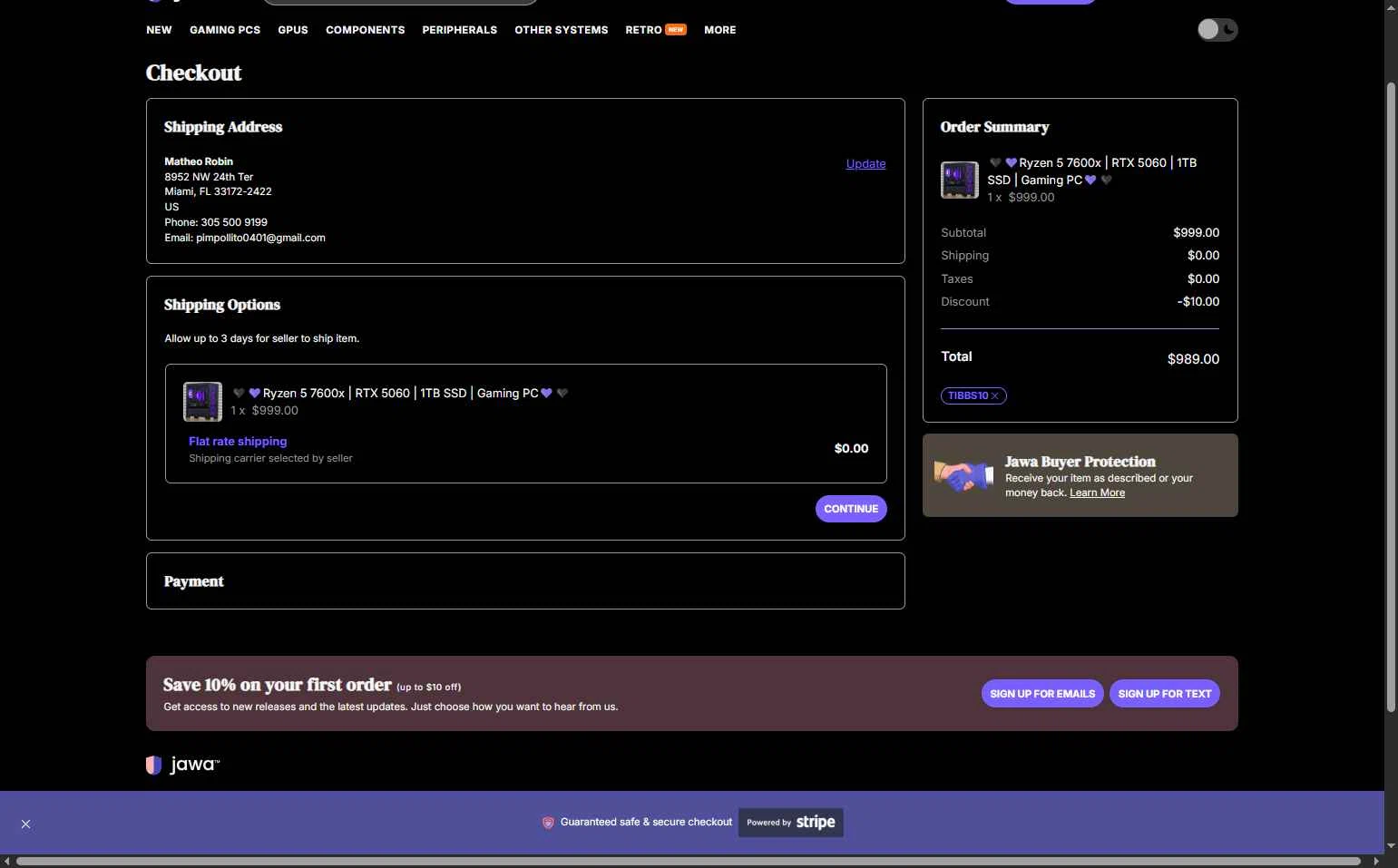The width and height of the screenshot is (1398, 868).
Task: Open the GPUS menu
Action: click(293, 30)
